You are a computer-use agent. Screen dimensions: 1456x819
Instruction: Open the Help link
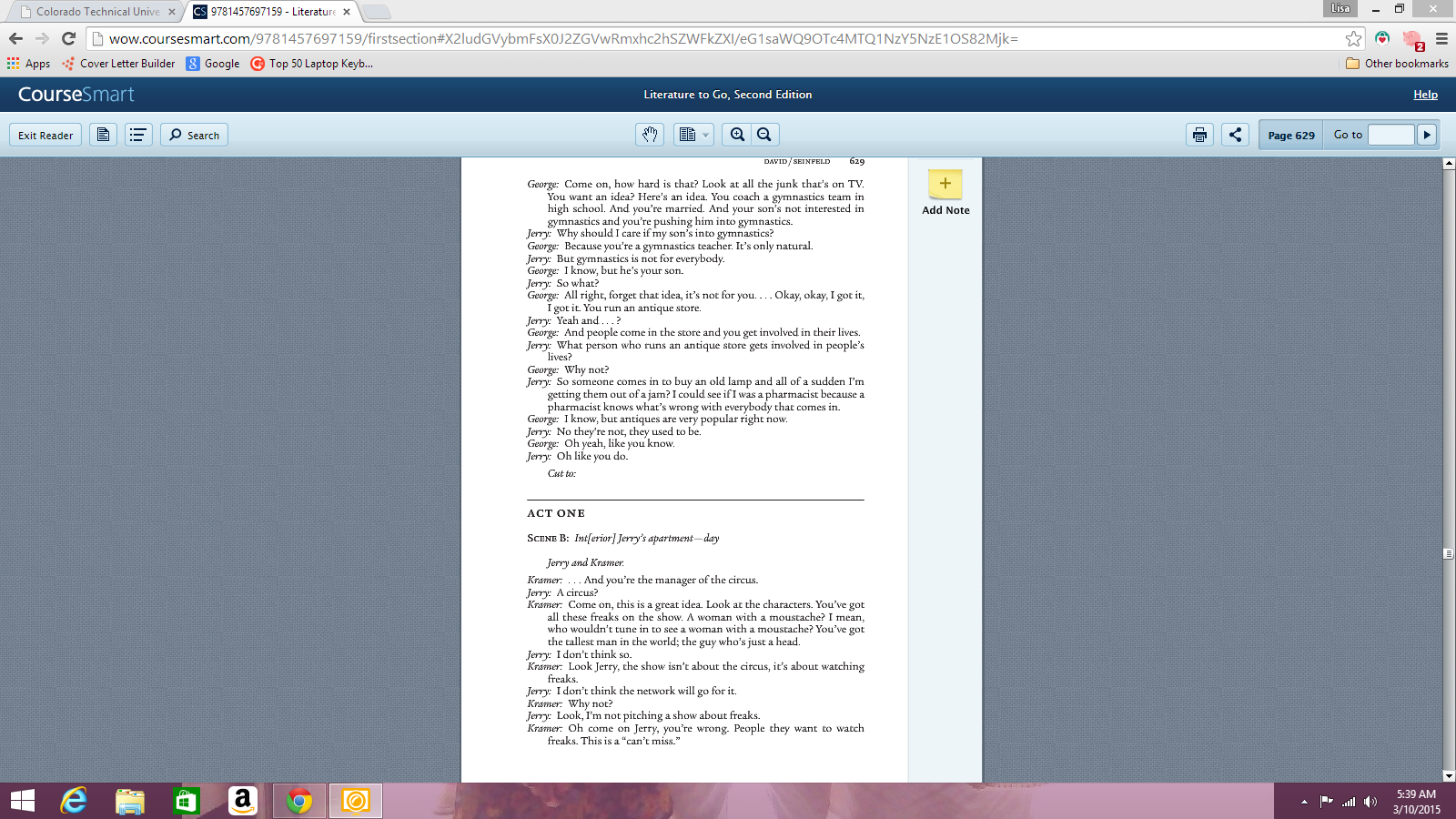click(1425, 95)
